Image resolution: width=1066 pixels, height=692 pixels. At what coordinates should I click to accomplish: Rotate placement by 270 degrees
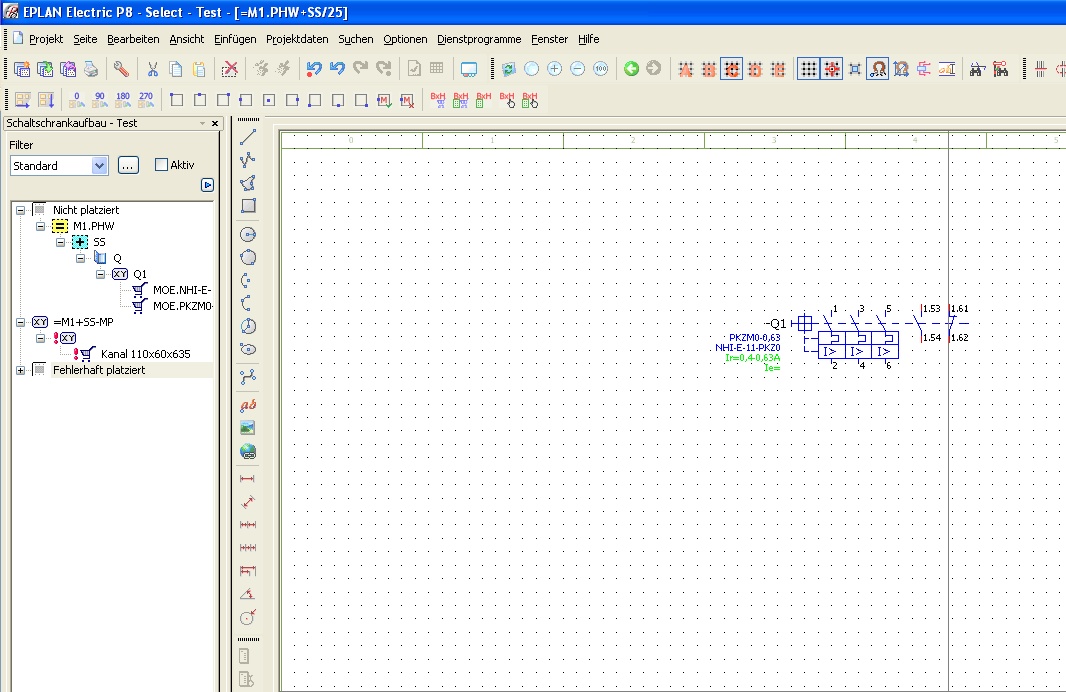point(146,101)
